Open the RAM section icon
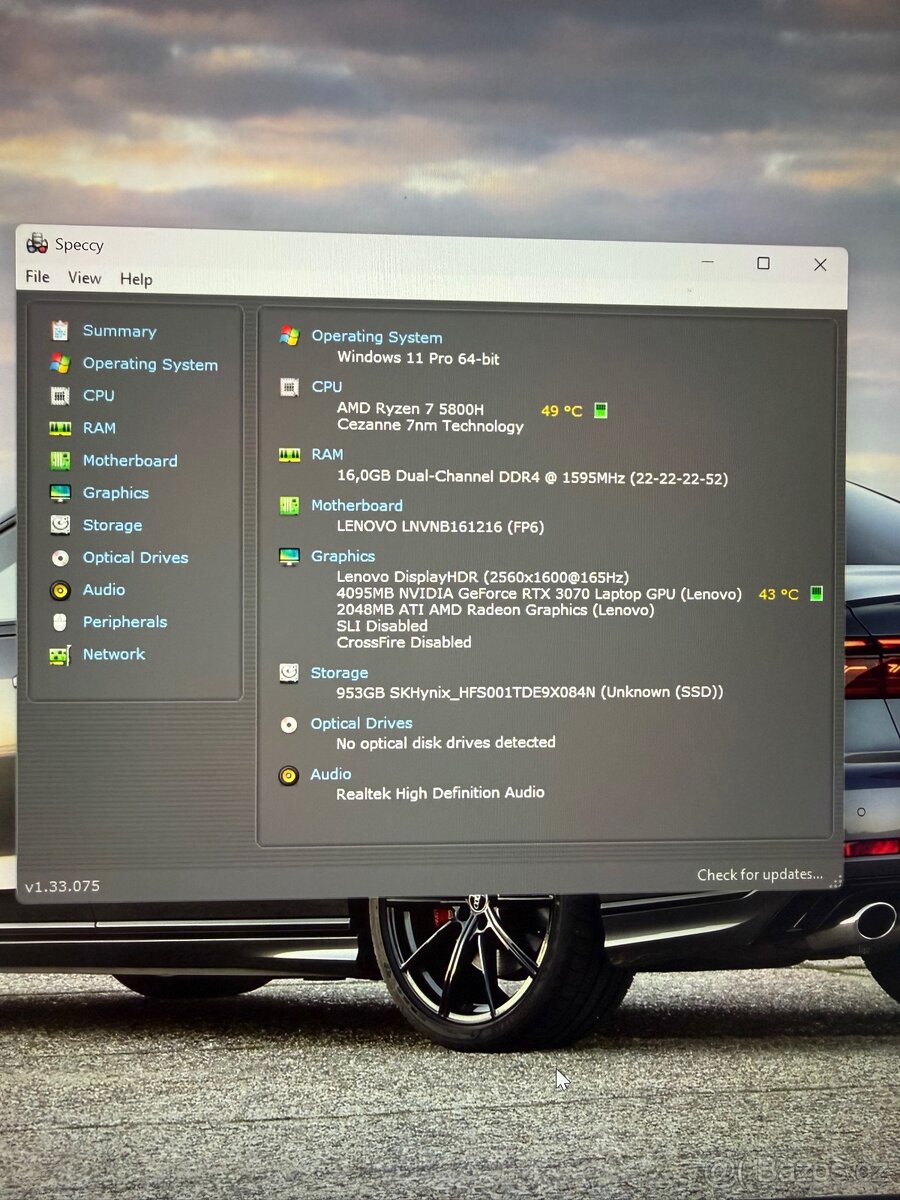Viewport: 900px width, 1200px height. pyautogui.click(x=60, y=428)
